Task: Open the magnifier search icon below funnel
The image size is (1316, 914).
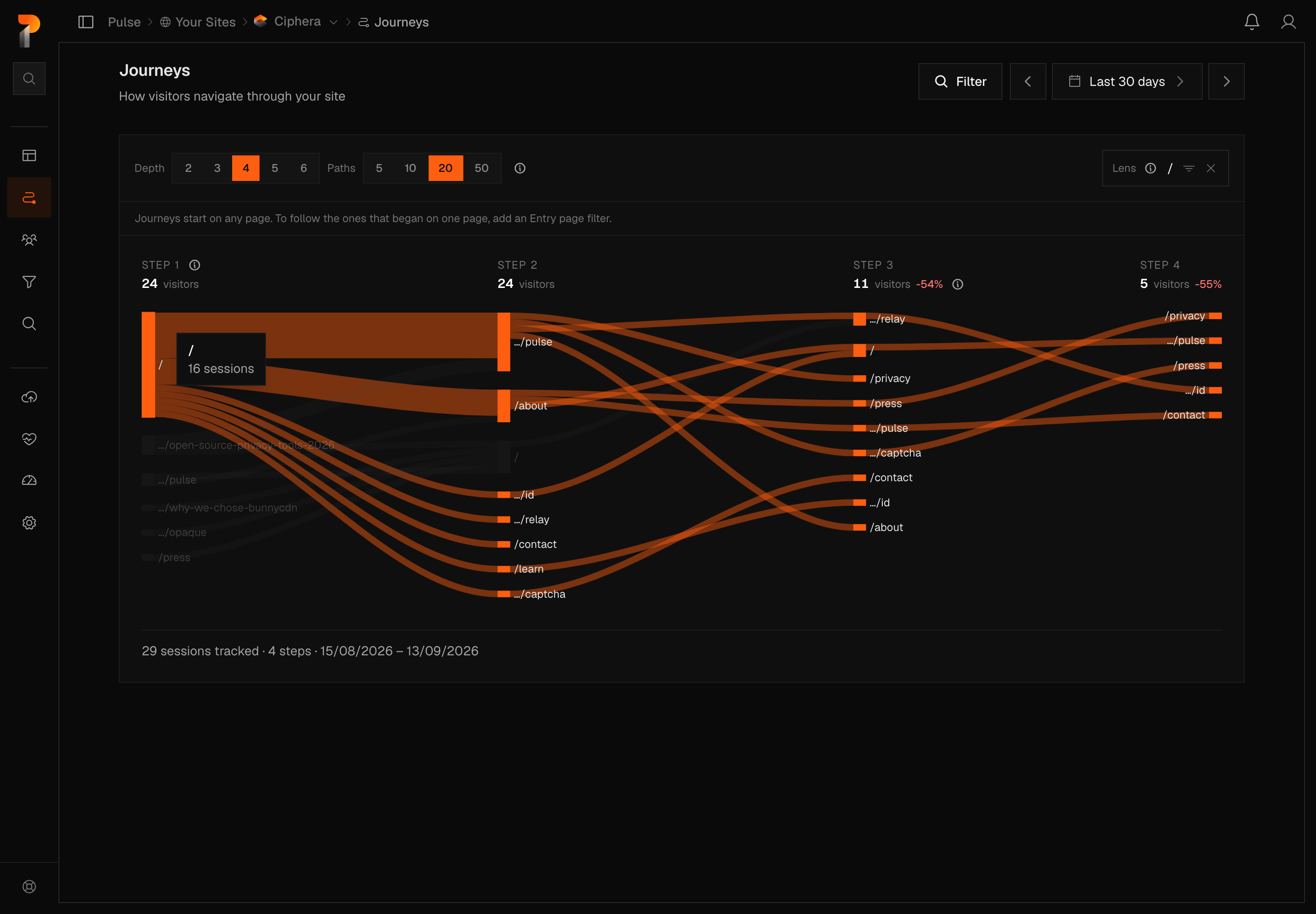Action: click(x=29, y=324)
